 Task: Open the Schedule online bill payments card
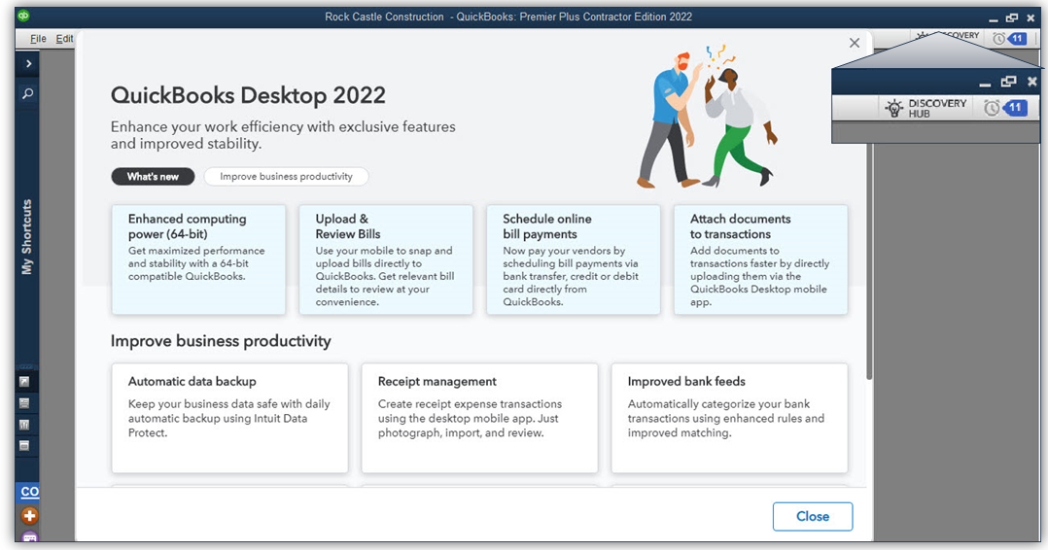(573, 260)
